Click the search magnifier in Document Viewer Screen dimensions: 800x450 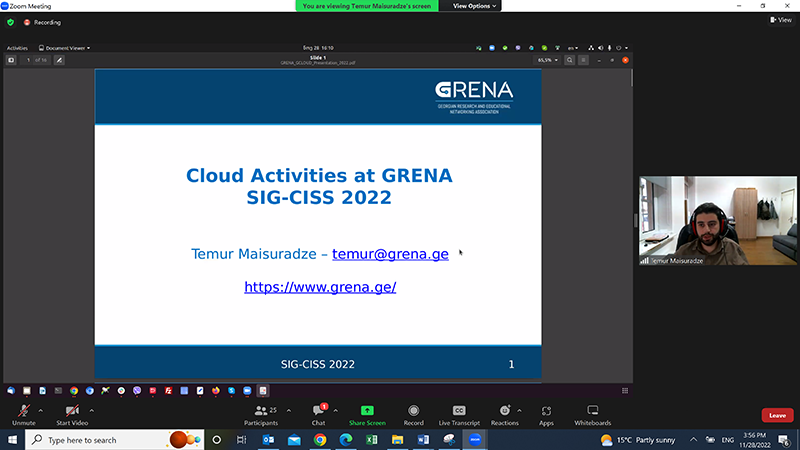(569, 60)
